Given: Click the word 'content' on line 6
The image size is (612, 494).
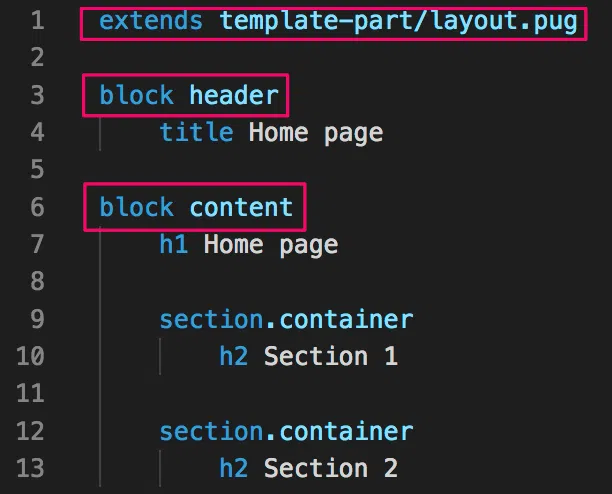Looking at the screenshot, I should [241, 207].
